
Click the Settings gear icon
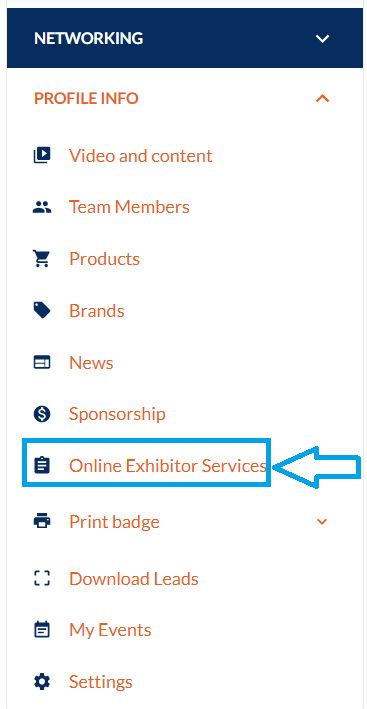point(42,681)
